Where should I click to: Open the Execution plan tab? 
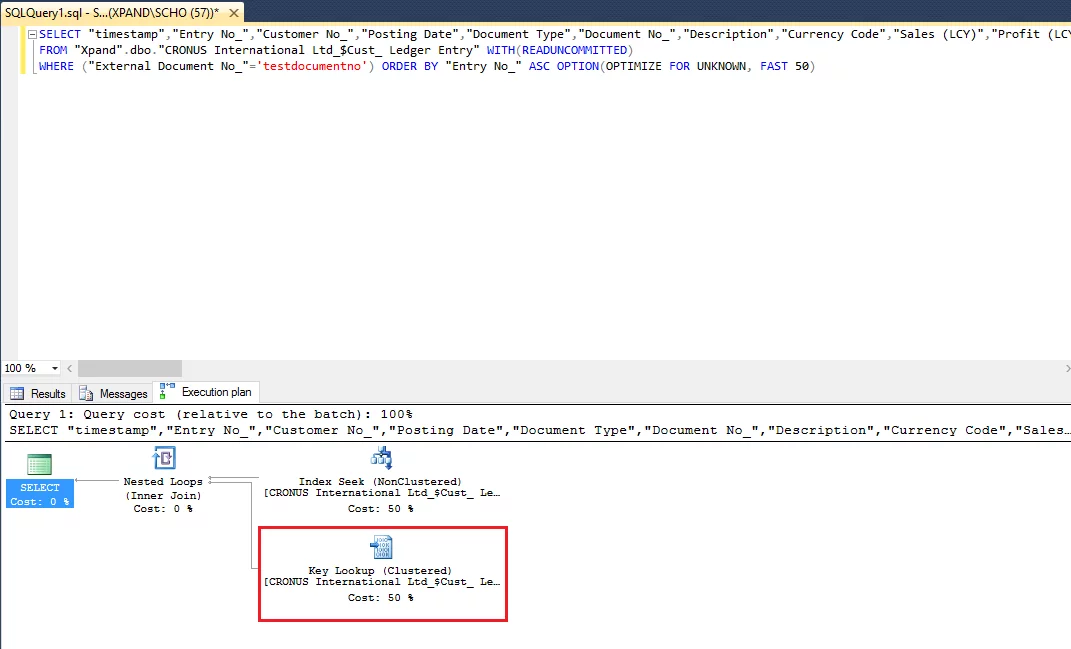[216, 392]
